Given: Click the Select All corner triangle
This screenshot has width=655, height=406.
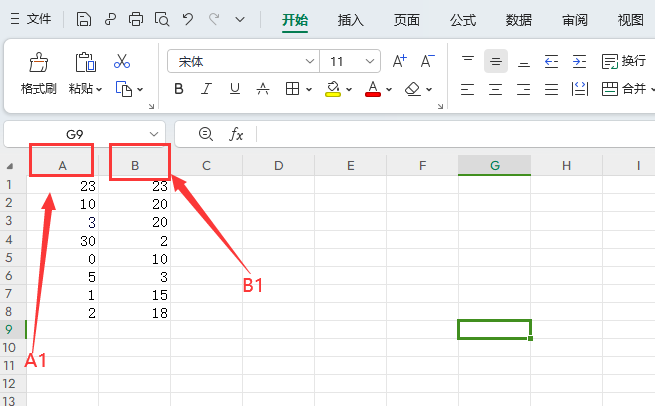Looking at the screenshot, I should click(10, 166).
